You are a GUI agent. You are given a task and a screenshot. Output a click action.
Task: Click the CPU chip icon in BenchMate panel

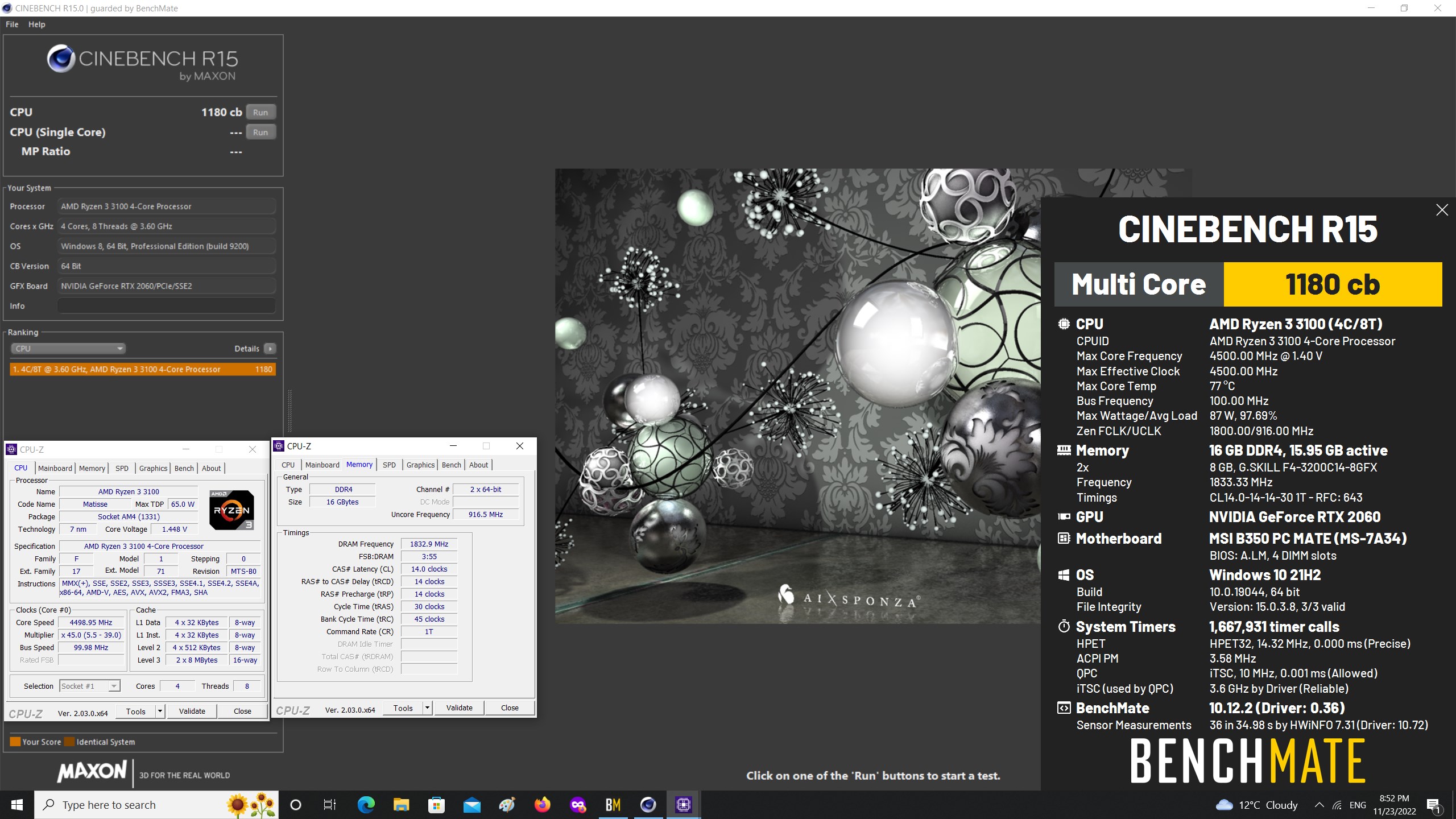tap(1064, 324)
